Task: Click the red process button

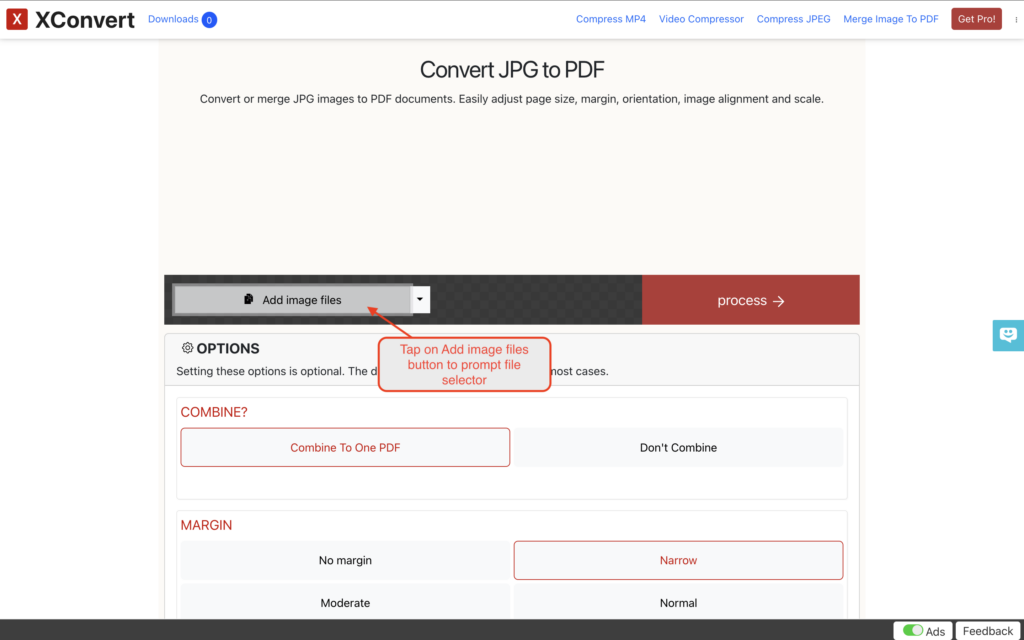Action: tap(750, 300)
